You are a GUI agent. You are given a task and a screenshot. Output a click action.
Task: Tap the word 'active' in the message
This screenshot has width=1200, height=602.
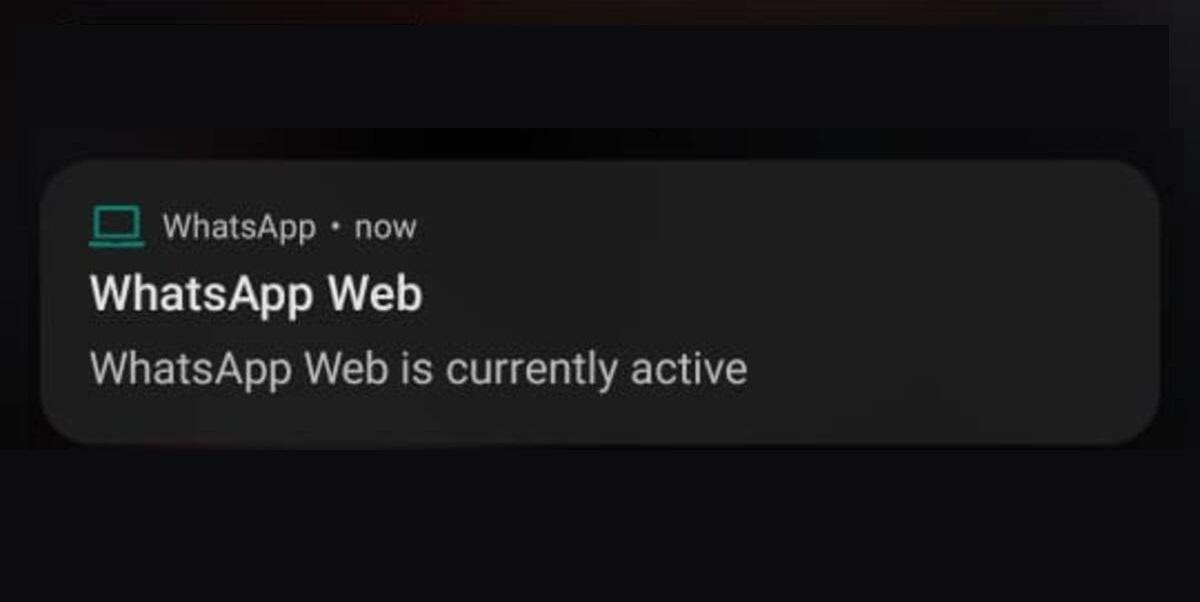coord(689,368)
